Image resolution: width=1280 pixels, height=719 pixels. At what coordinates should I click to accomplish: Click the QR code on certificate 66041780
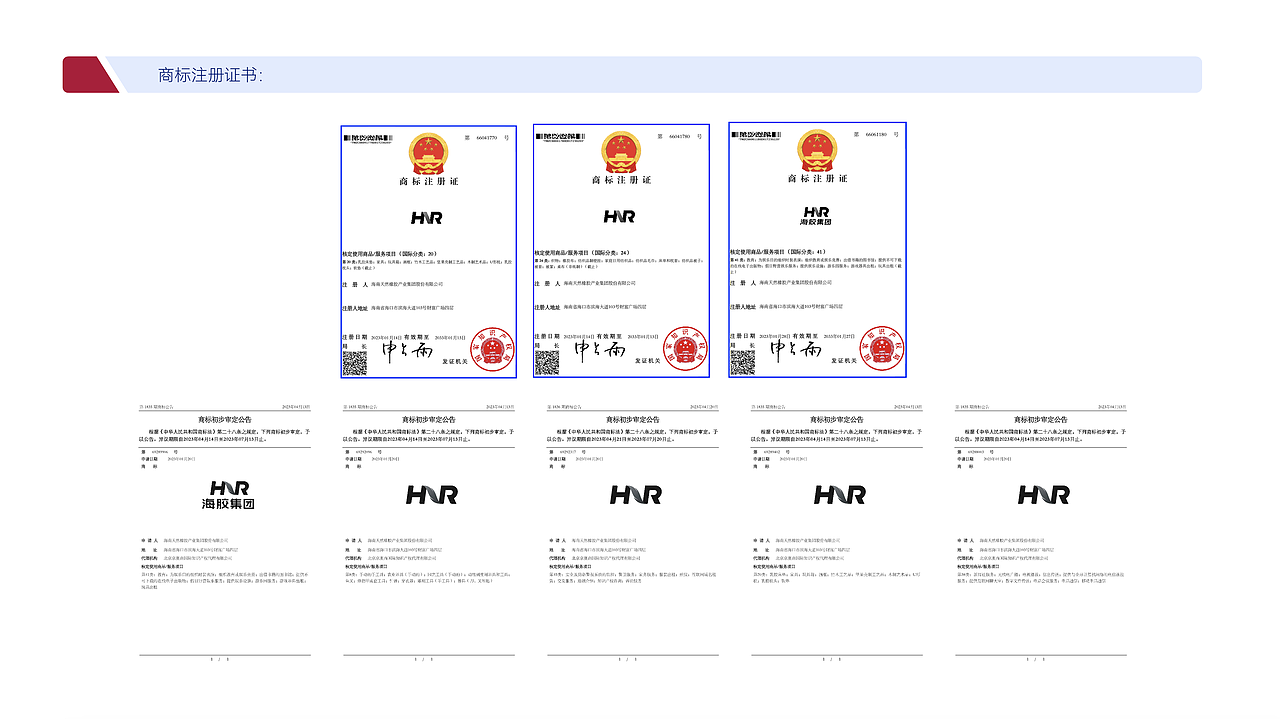click(546, 361)
